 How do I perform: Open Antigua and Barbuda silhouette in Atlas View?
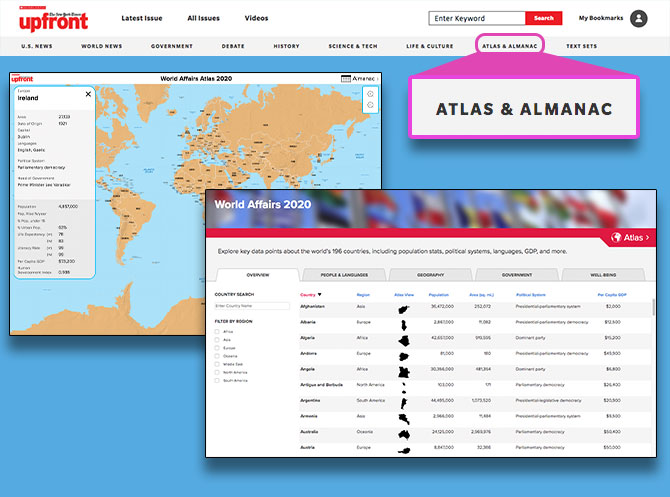pyautogui.click(x=404, y=388)
